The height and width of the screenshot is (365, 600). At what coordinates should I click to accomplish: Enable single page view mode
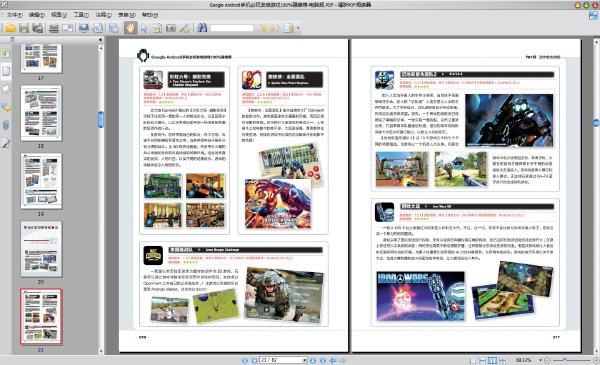[473, 360]
